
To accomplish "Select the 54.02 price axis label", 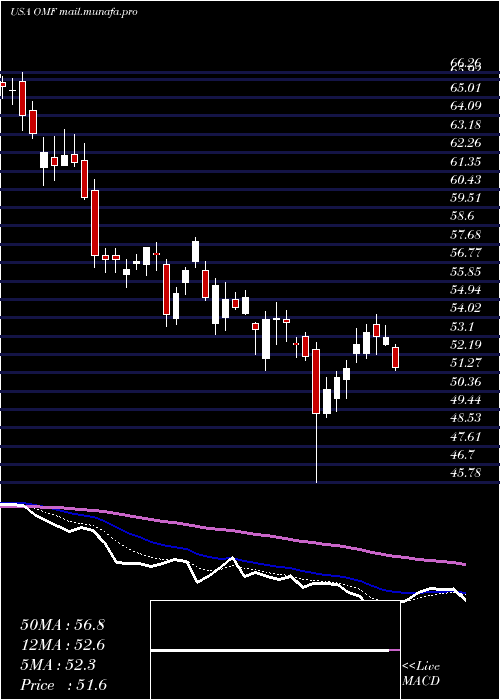I will (x=466, y=308).
